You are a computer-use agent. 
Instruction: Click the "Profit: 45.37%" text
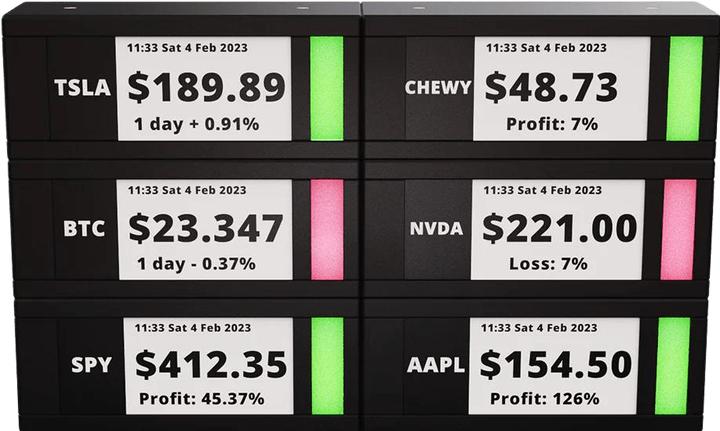click(x=202, y=399)
